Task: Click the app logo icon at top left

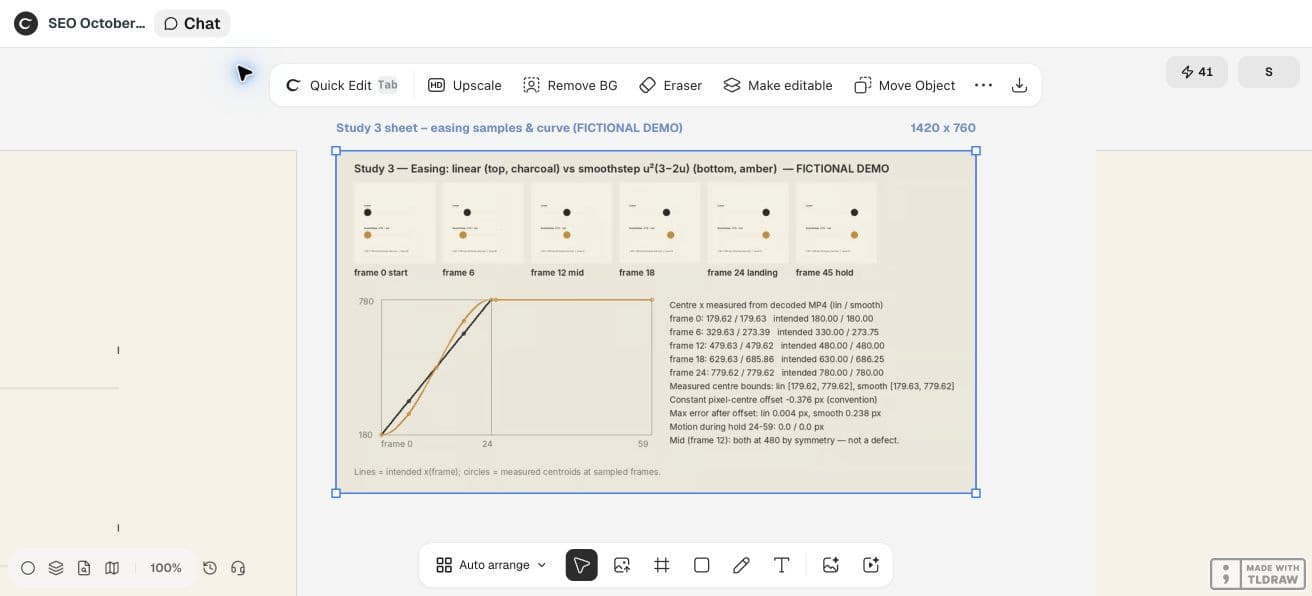Action: point(26,23)
